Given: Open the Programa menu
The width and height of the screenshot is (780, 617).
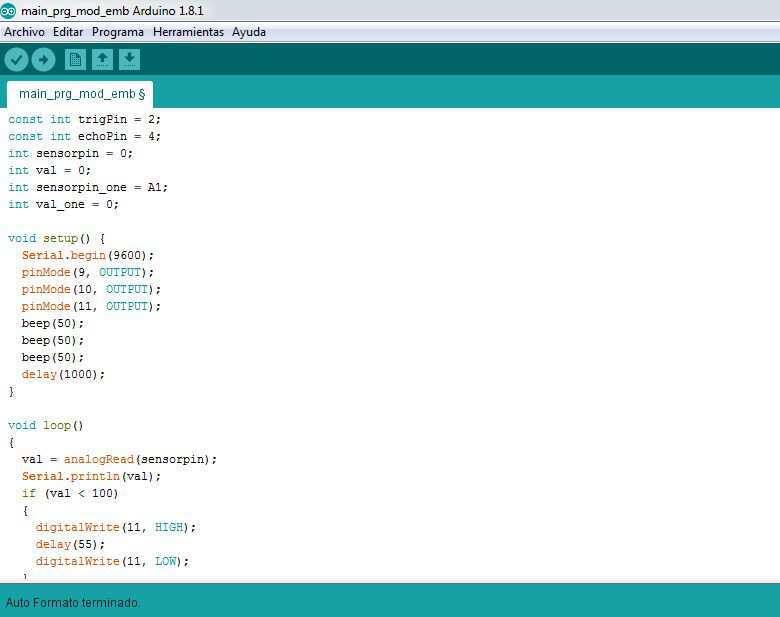Looking at the screenshot, I should pyautogui.click(x=118, y=32).
